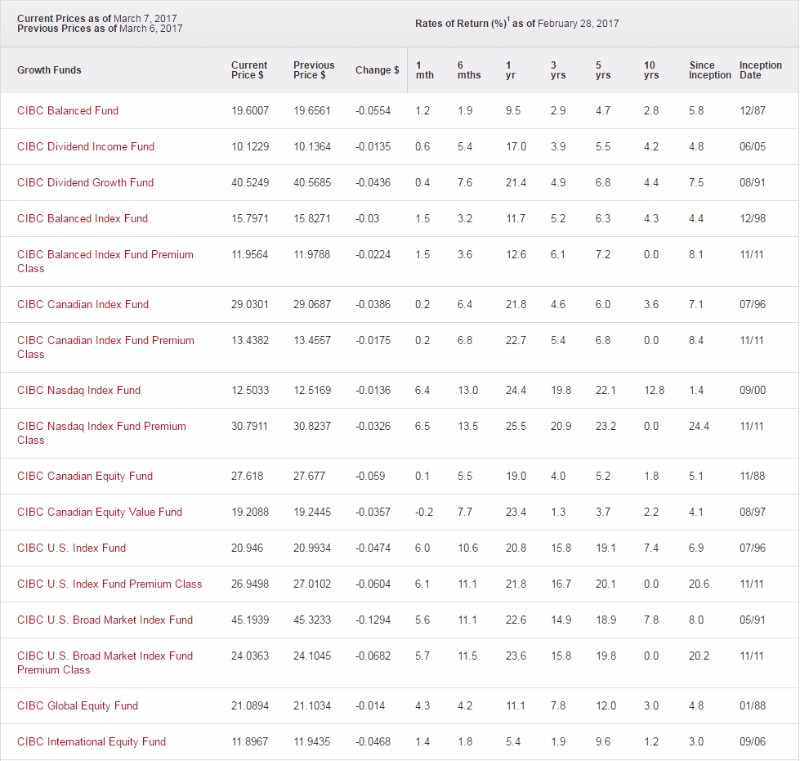Select five-year return 22.1 of Nasdaq Index Fund
Viewport: 800px width, 761px height.
606,390
